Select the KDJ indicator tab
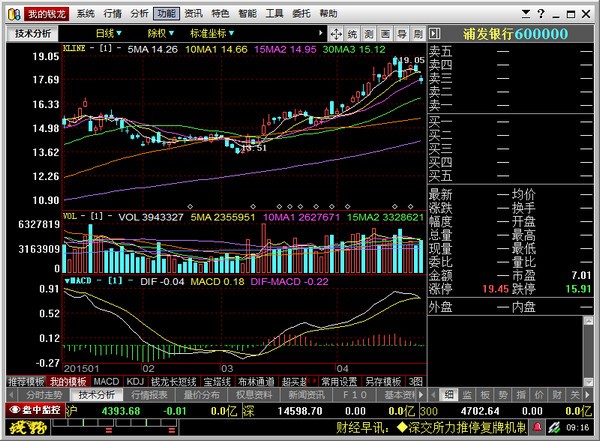Screen dimensions: 600x441 (x=136, y=382)
